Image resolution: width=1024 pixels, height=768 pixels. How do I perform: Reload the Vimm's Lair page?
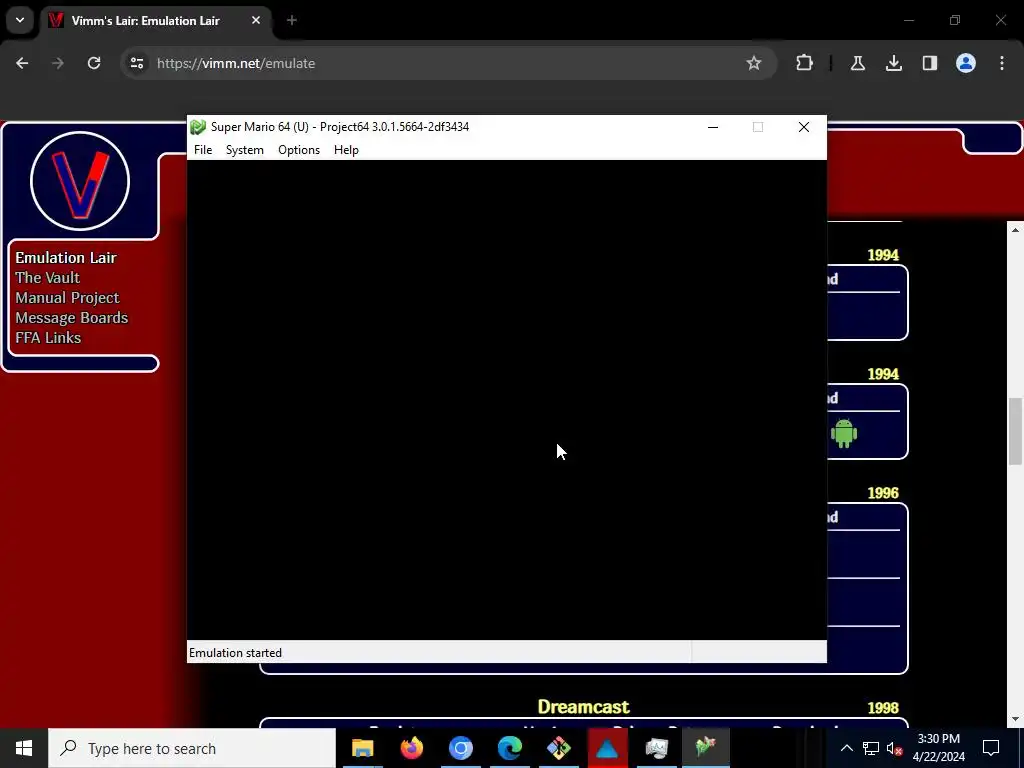coord(94,63)
